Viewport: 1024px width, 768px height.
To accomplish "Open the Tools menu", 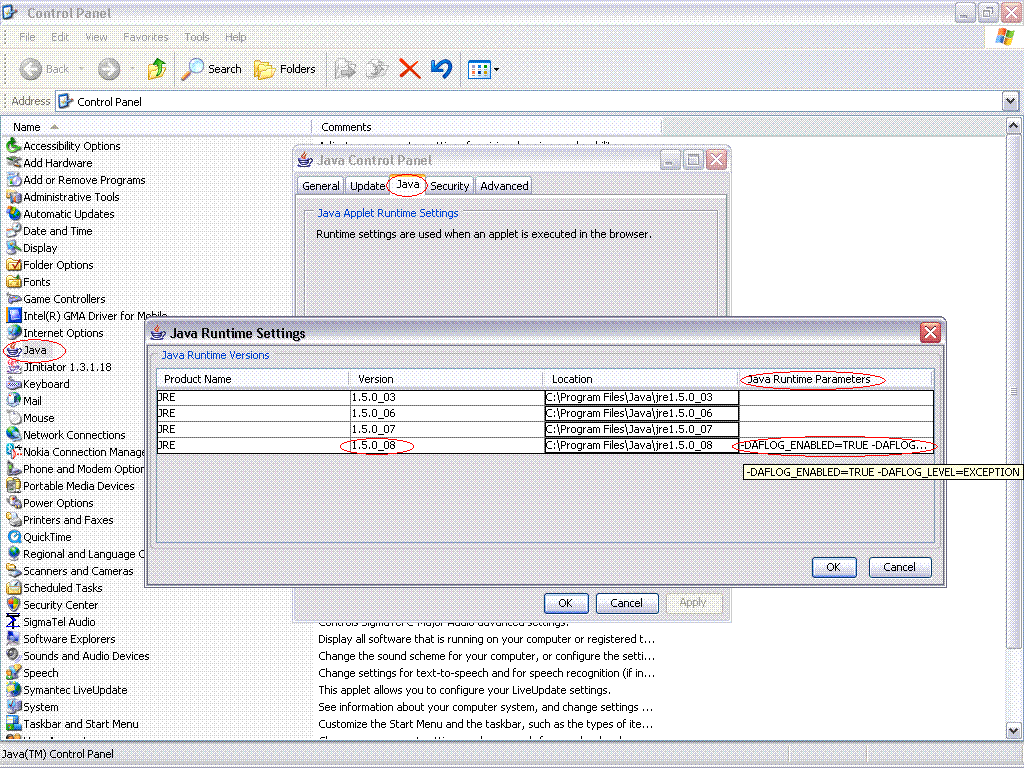I will [x=197, y=37].
